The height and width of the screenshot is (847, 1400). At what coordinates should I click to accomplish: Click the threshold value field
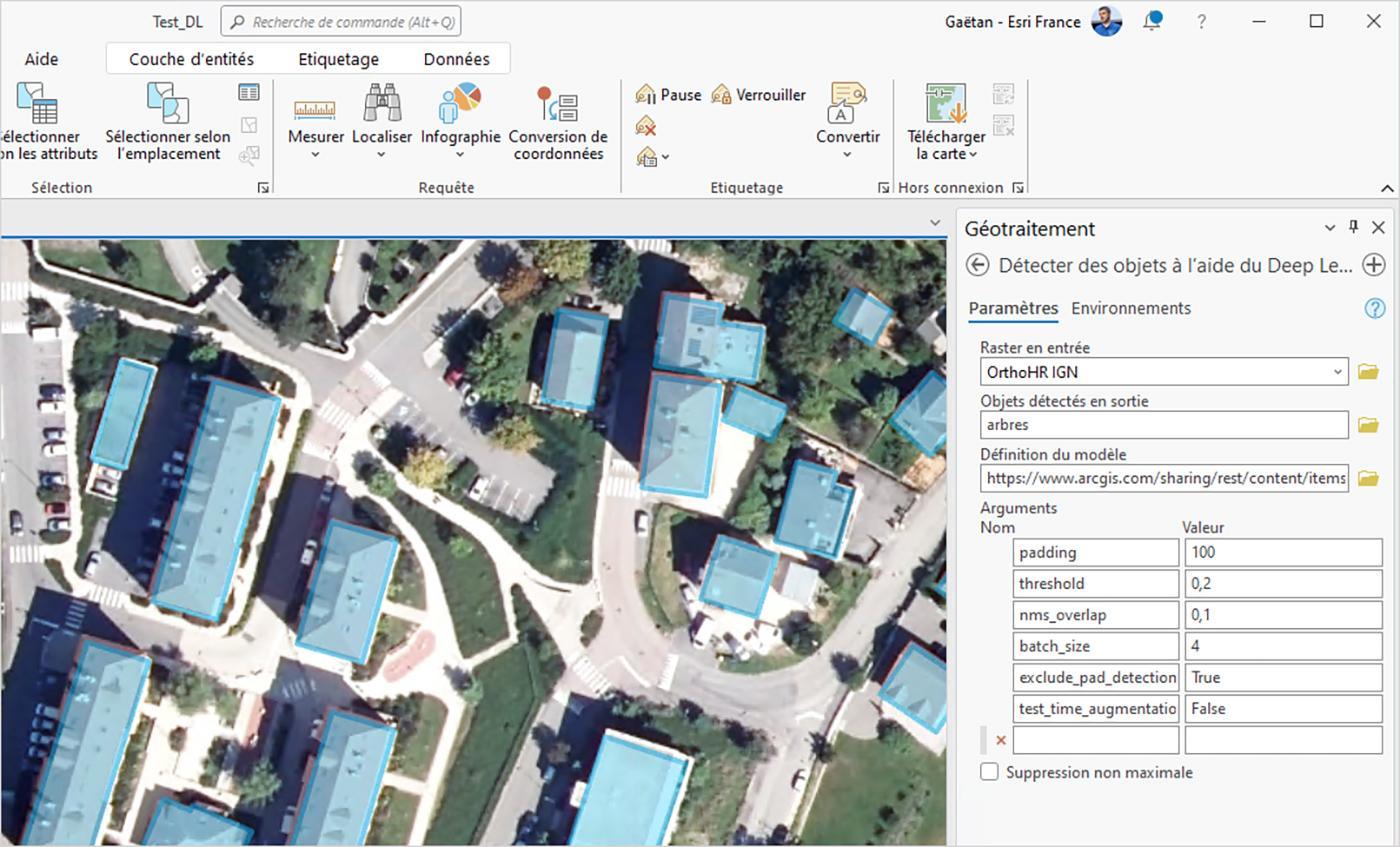pos(1283,583)
